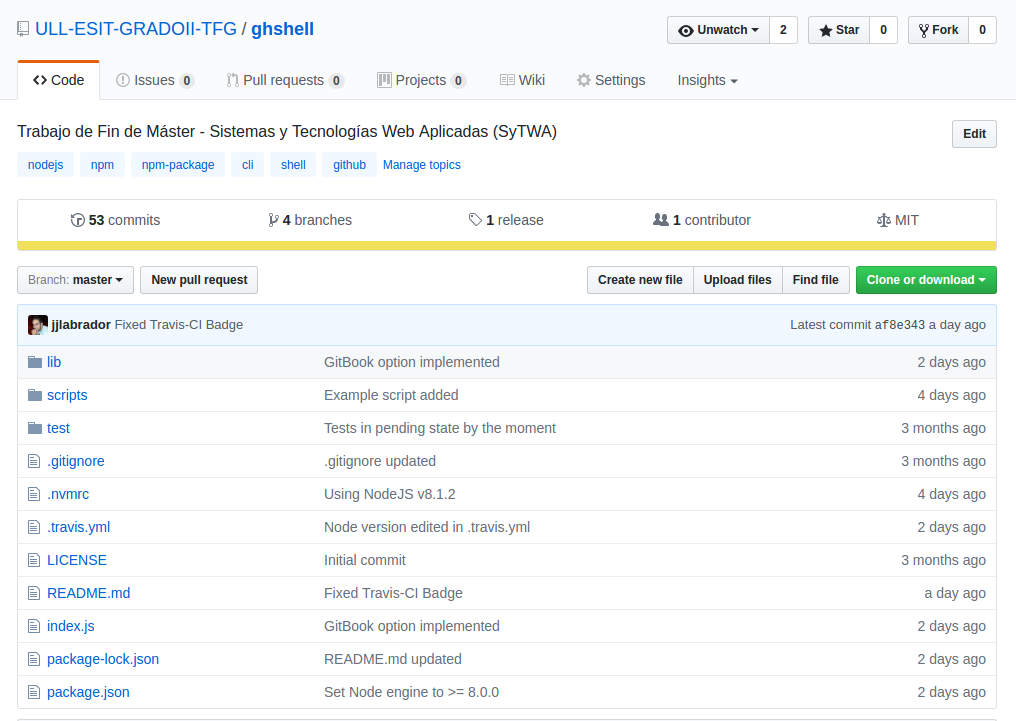The height and width of the screenshot is (721, 1016).
Task: Open the Issues tab
Action: [155, 80]
